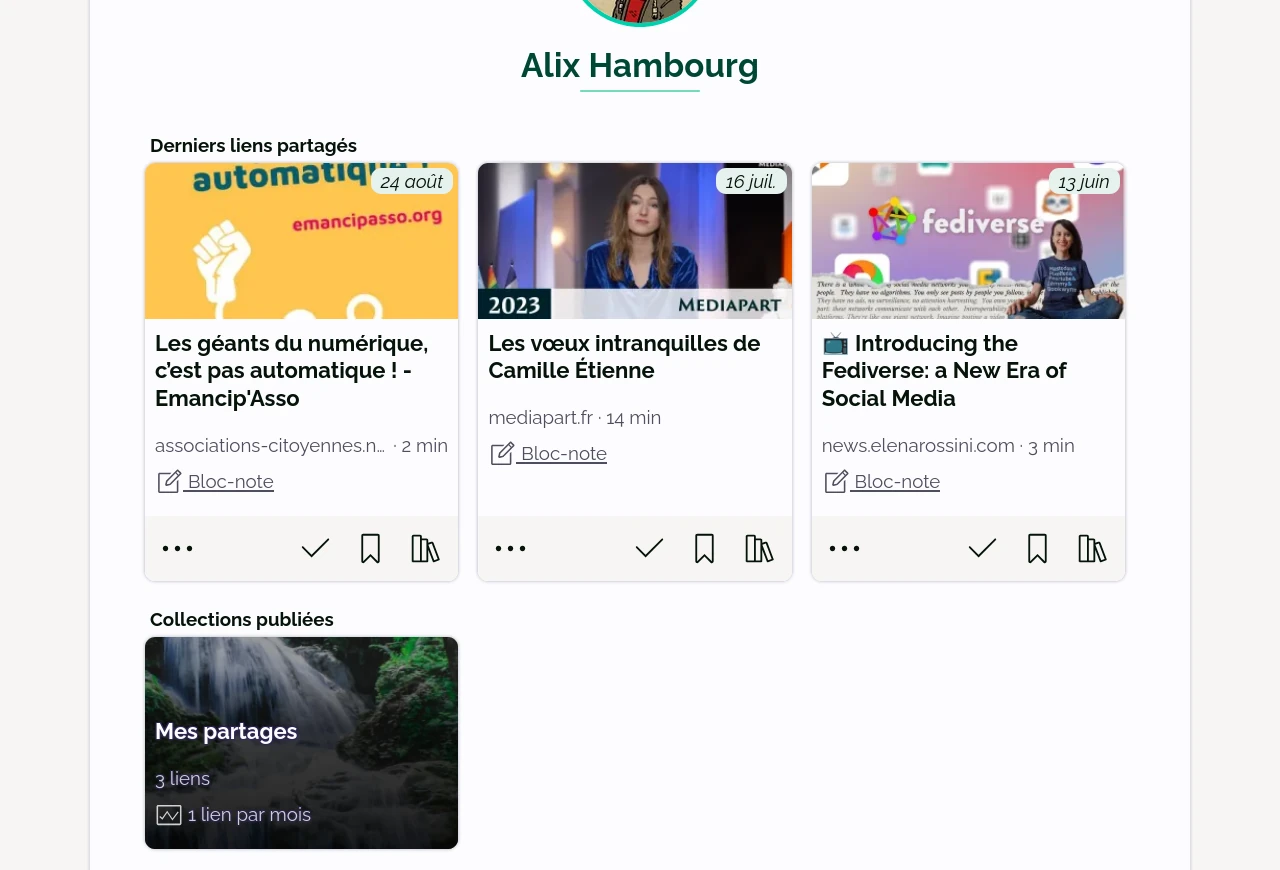Show more actions for the Fediverse card
This screenshot has height=870, width=1280.
[845, 548]
